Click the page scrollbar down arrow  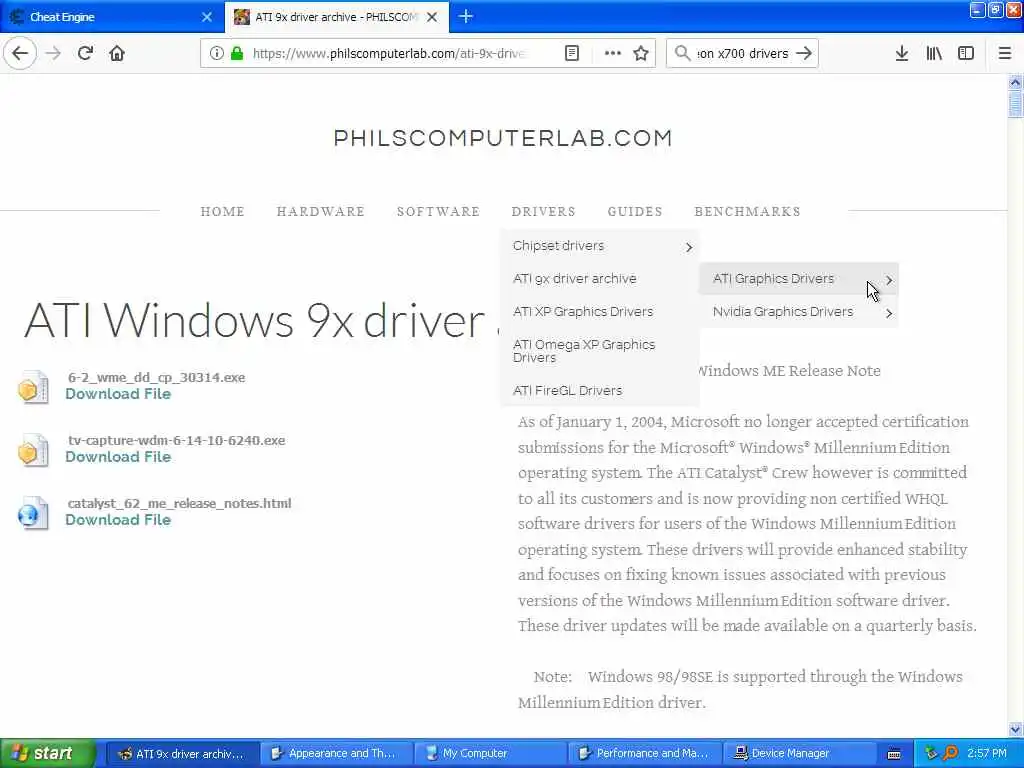(1015, 729)
